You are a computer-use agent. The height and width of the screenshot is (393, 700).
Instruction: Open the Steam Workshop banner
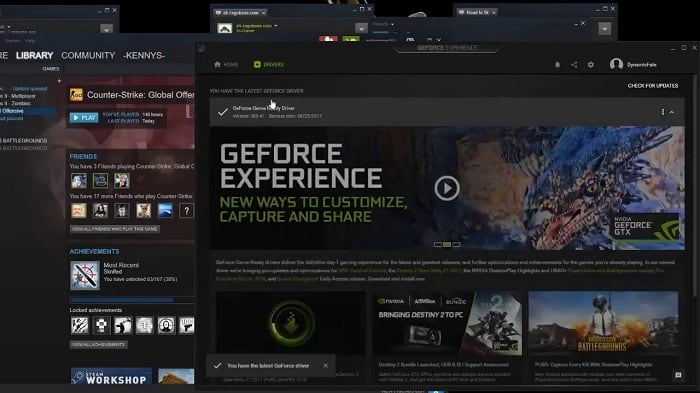tap(111, 376)
